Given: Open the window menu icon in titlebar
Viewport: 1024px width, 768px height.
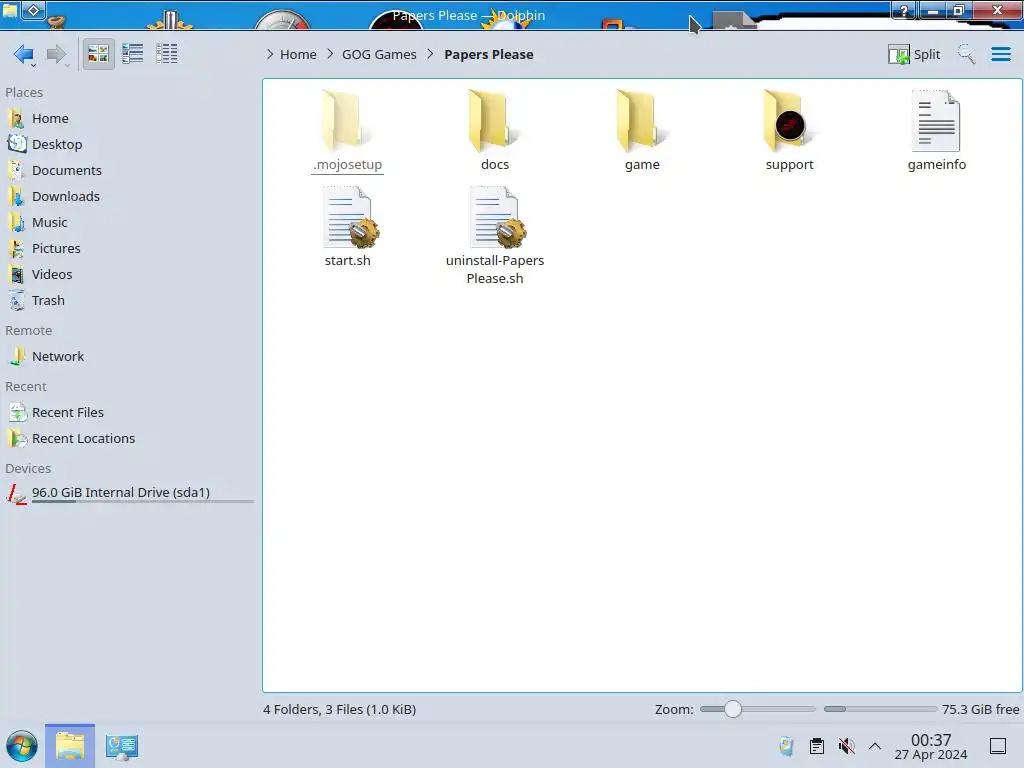Looking at the screenshot, I should [10, 10].
